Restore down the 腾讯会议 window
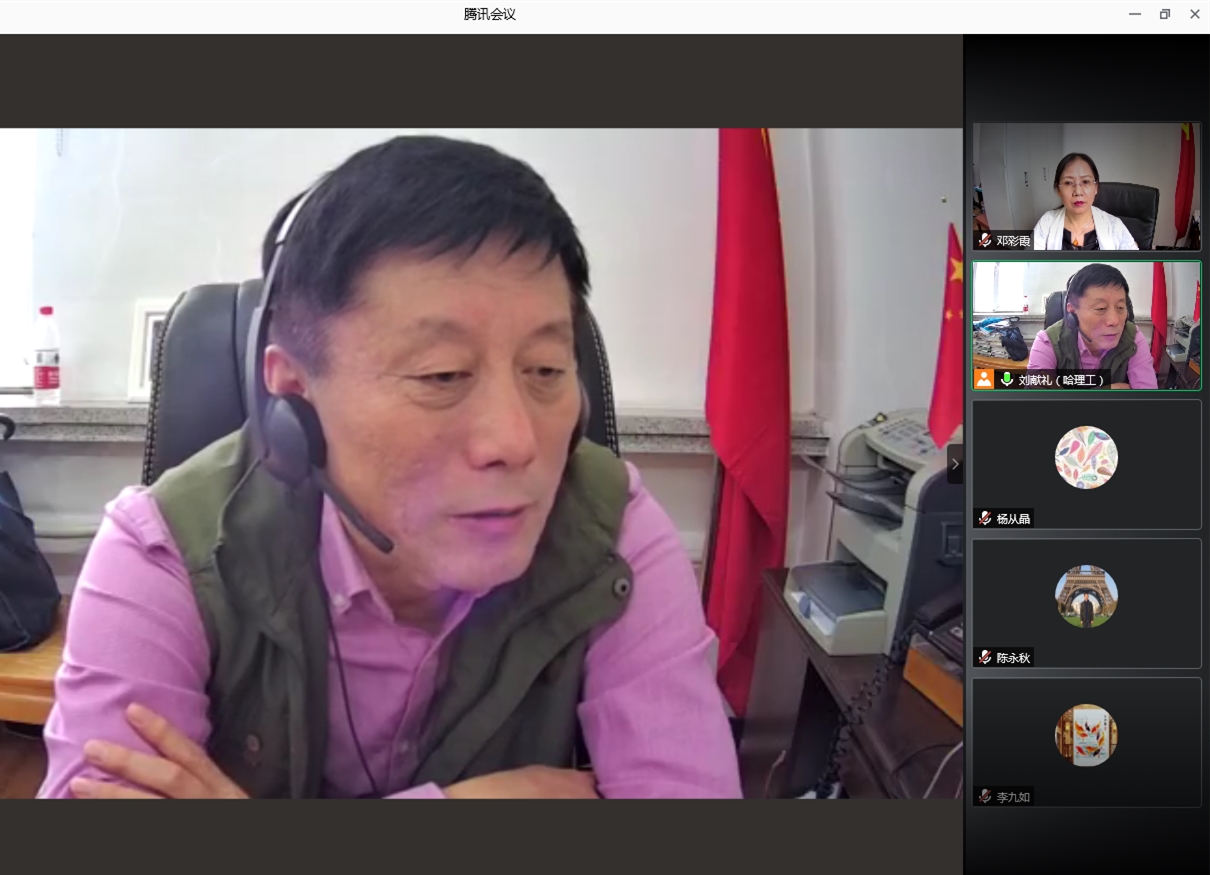 [1165, 14]
